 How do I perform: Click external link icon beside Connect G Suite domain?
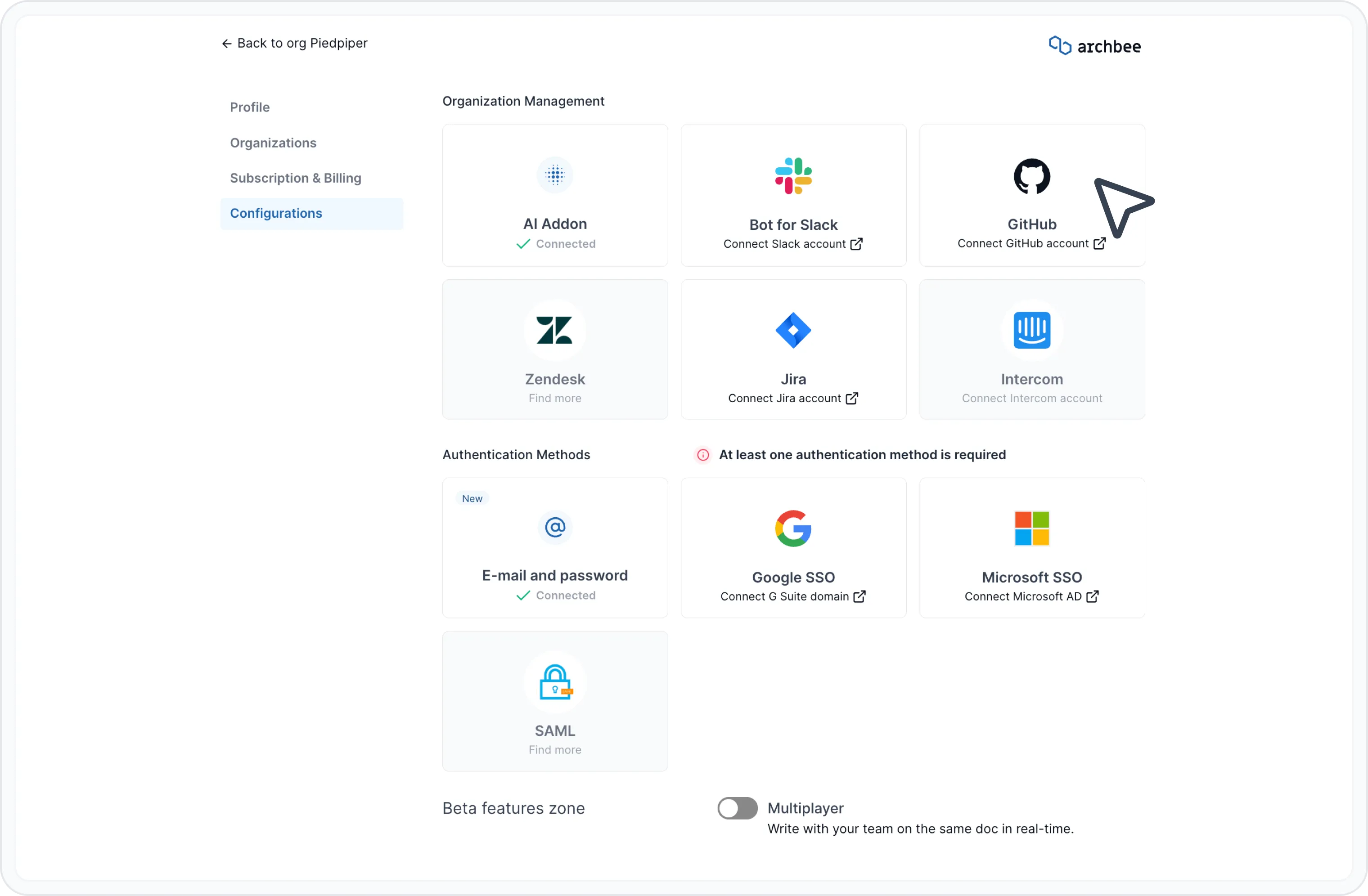tap(859, 597)
